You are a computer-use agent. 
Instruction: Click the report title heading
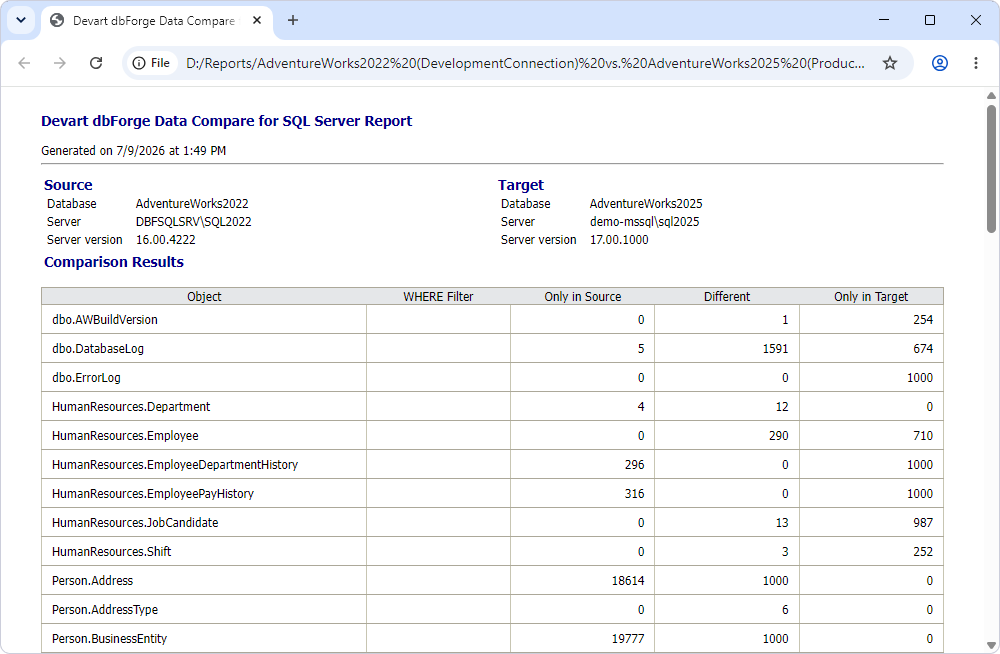point(226,121)
